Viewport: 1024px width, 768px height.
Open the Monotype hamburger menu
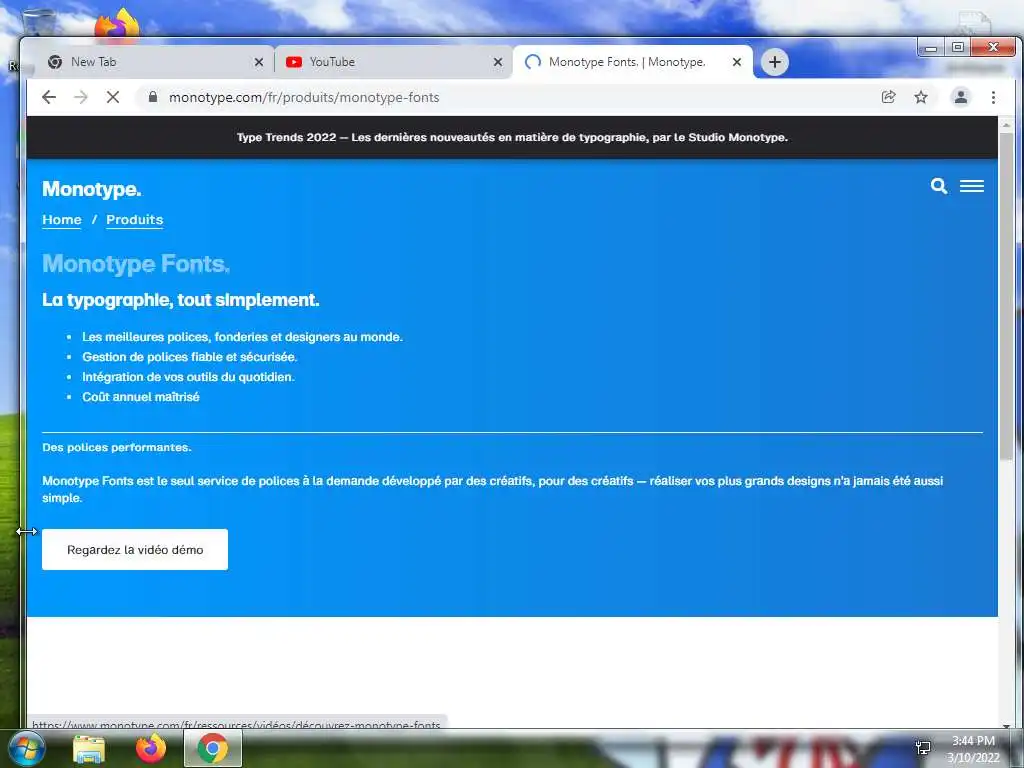[x=972, y=186]
